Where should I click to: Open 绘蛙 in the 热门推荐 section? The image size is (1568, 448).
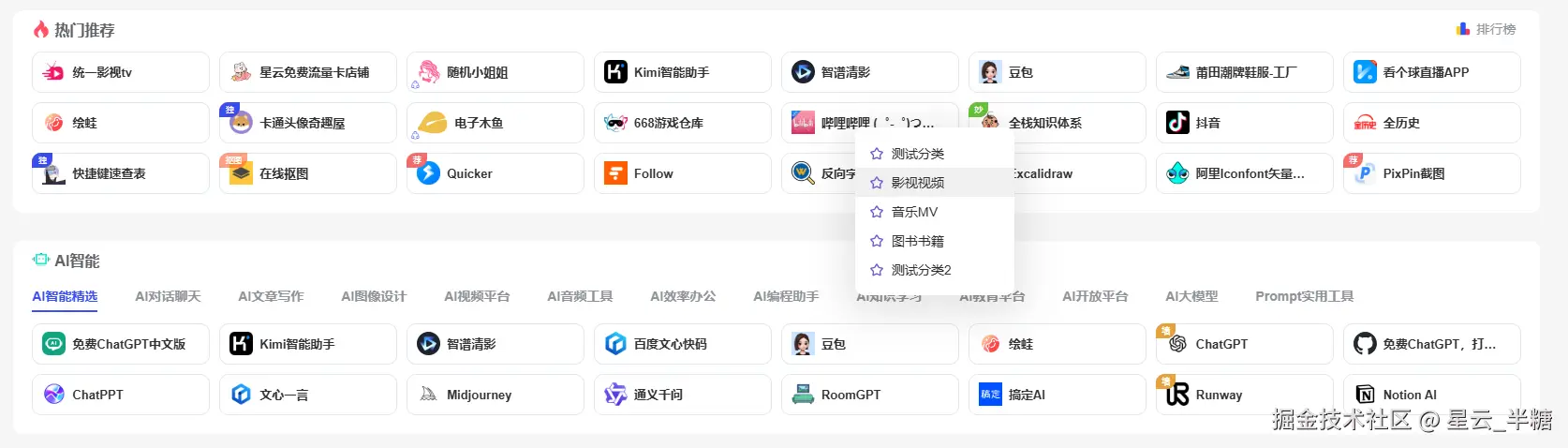click(121, 123)
